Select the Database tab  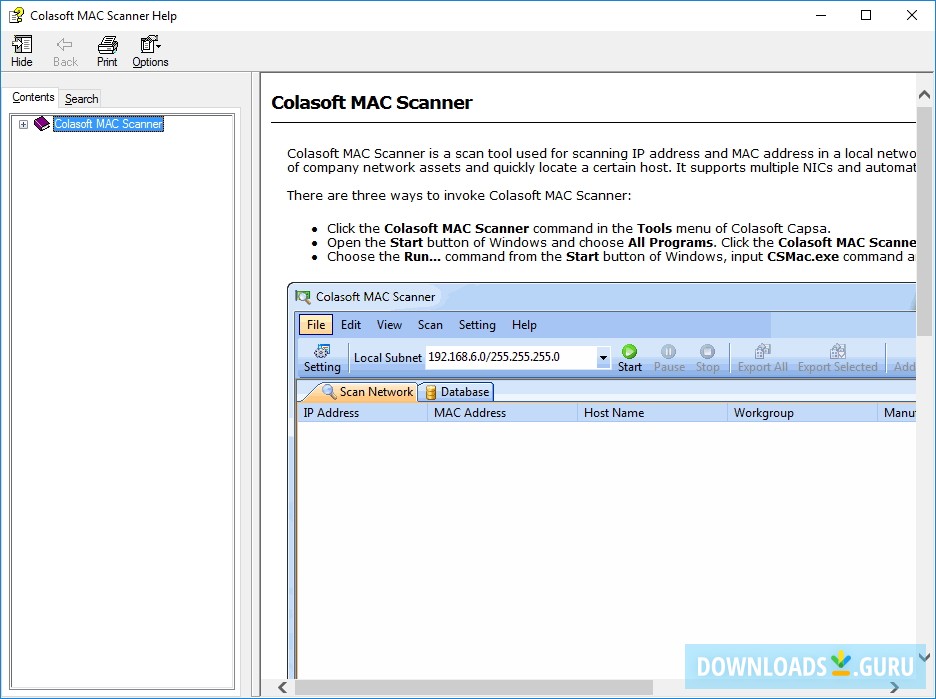click(x=457, y=392)
